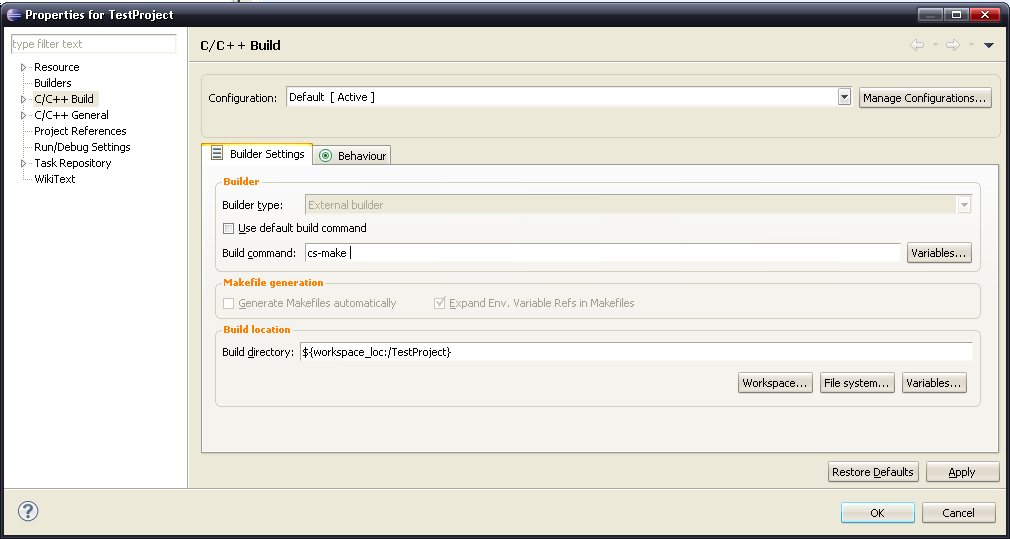Click the Apply button
Screen dimensions: 1010x539
pos(962,472)
